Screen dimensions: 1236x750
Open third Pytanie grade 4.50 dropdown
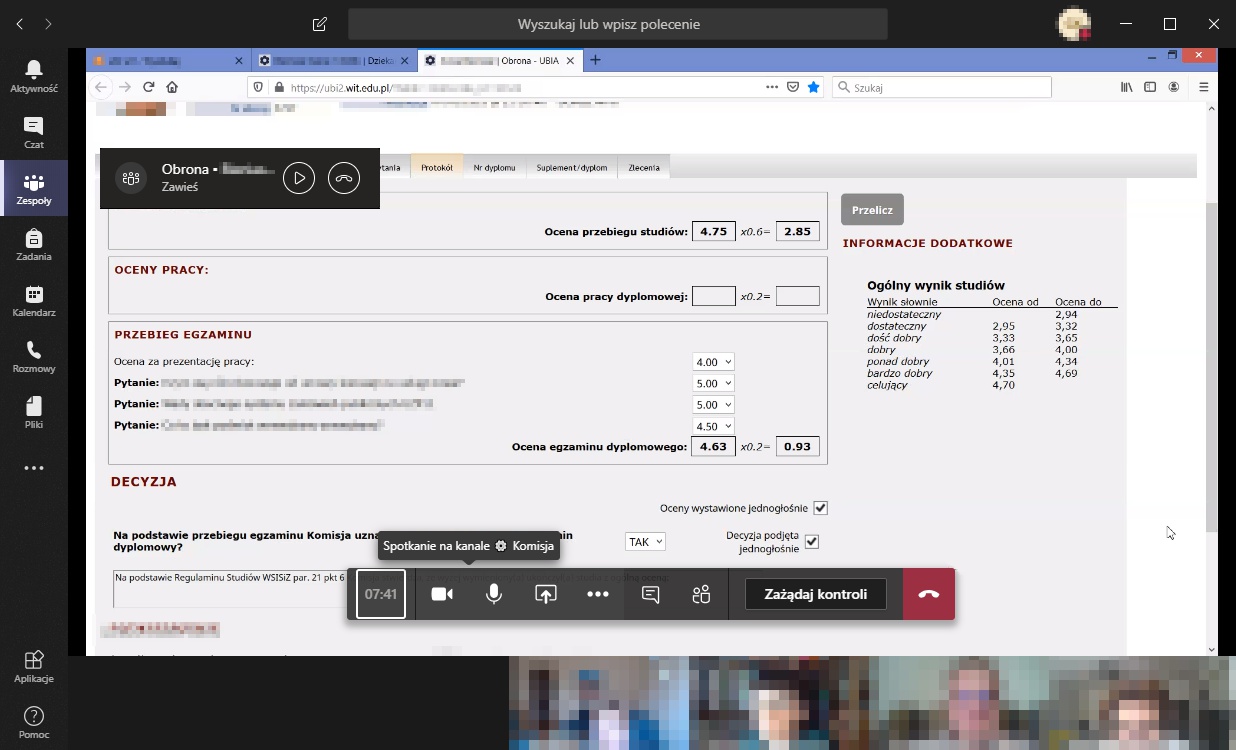click(x=713, y=426)
